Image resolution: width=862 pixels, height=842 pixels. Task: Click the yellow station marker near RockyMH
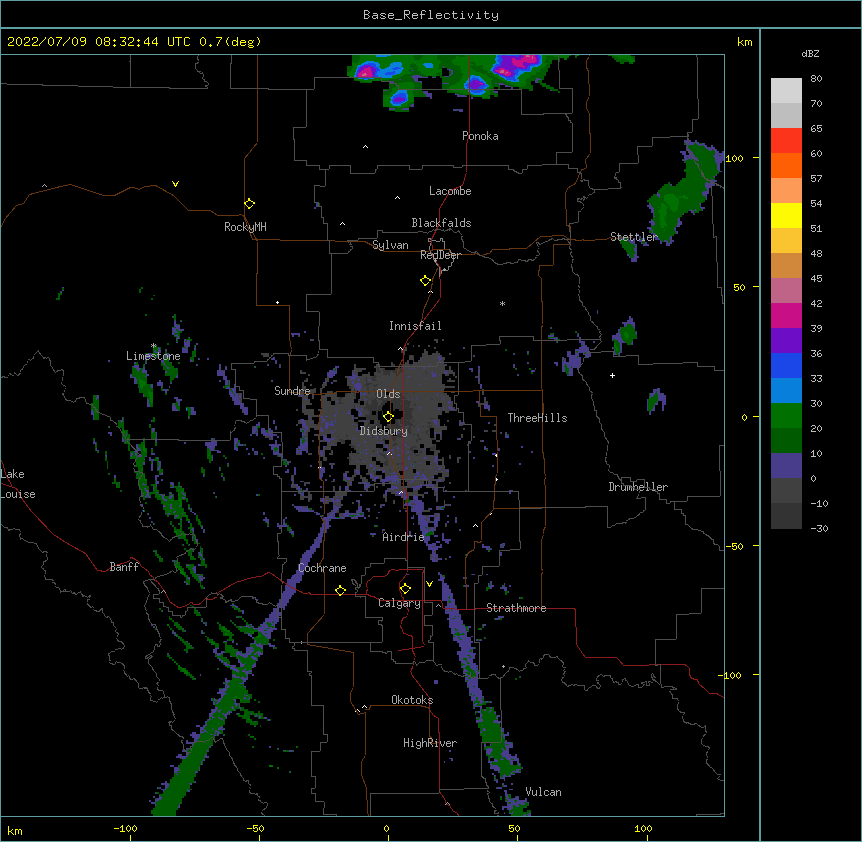click(x=250, y=203)
